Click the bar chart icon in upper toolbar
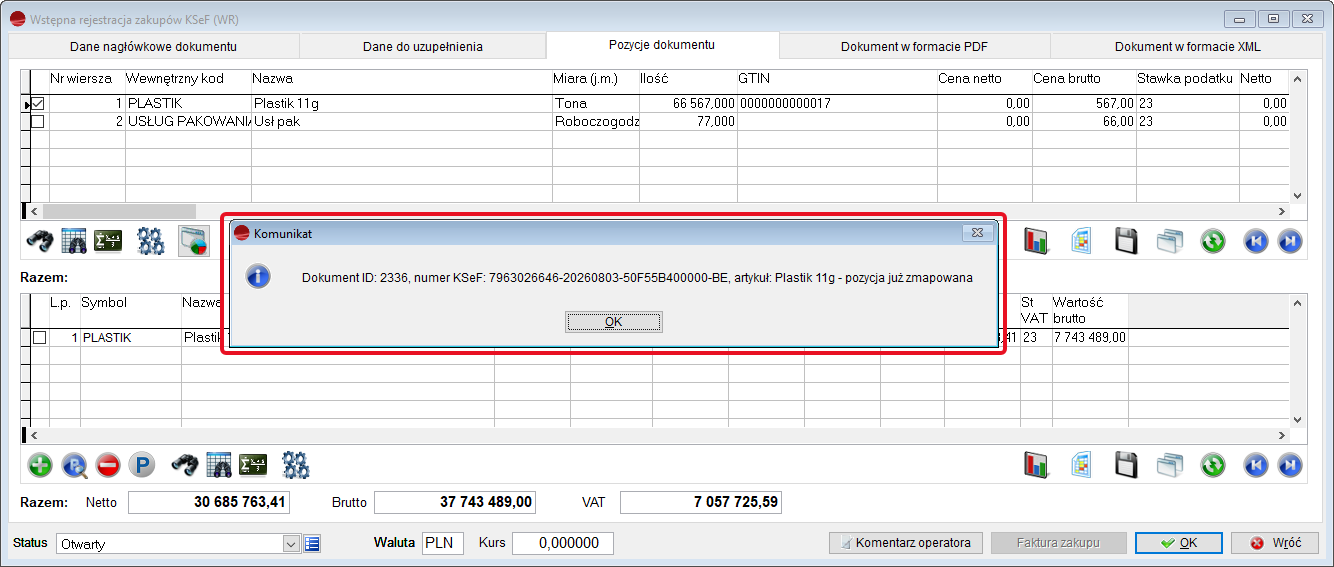Viewport: 1334px width, 567px height. (1036, 241)
